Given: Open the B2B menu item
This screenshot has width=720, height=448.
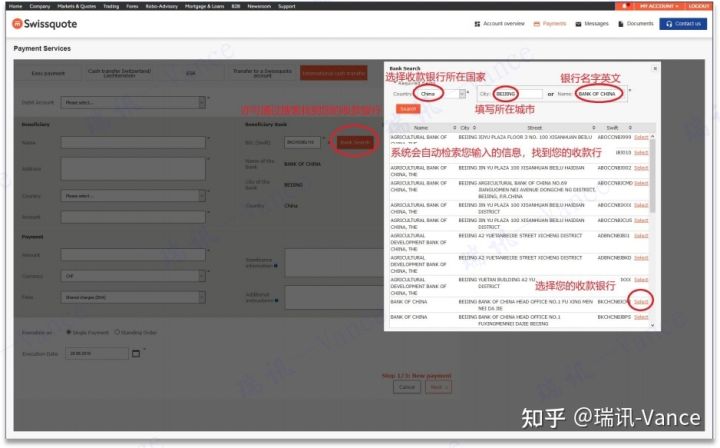Looking at the screenshot, I should 236,6.
